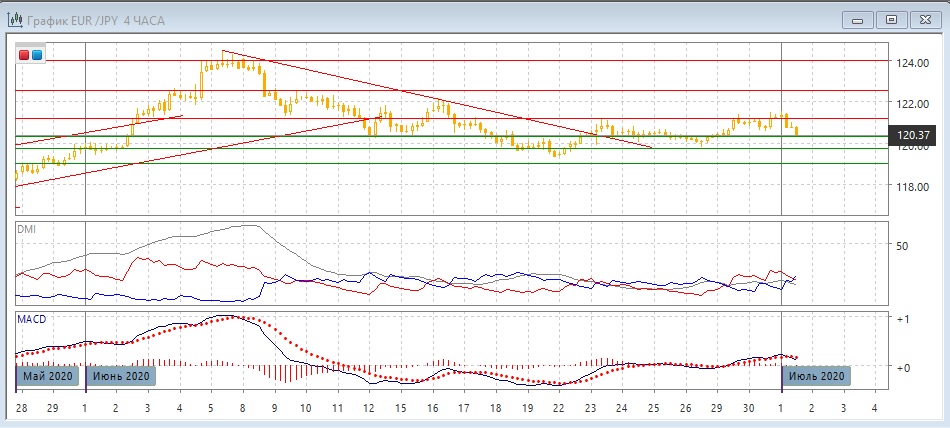Click the 118.00 price axis label

(x=914, y=187)
